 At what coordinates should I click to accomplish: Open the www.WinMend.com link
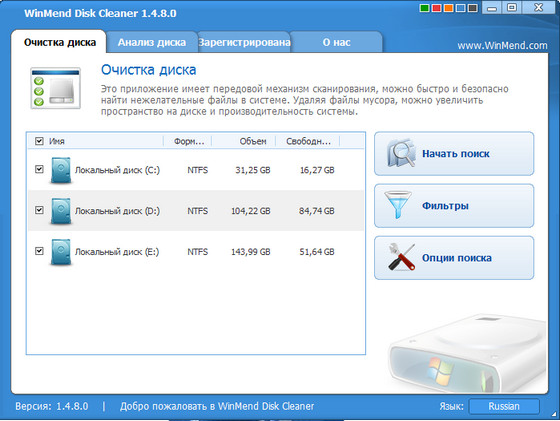502,46
